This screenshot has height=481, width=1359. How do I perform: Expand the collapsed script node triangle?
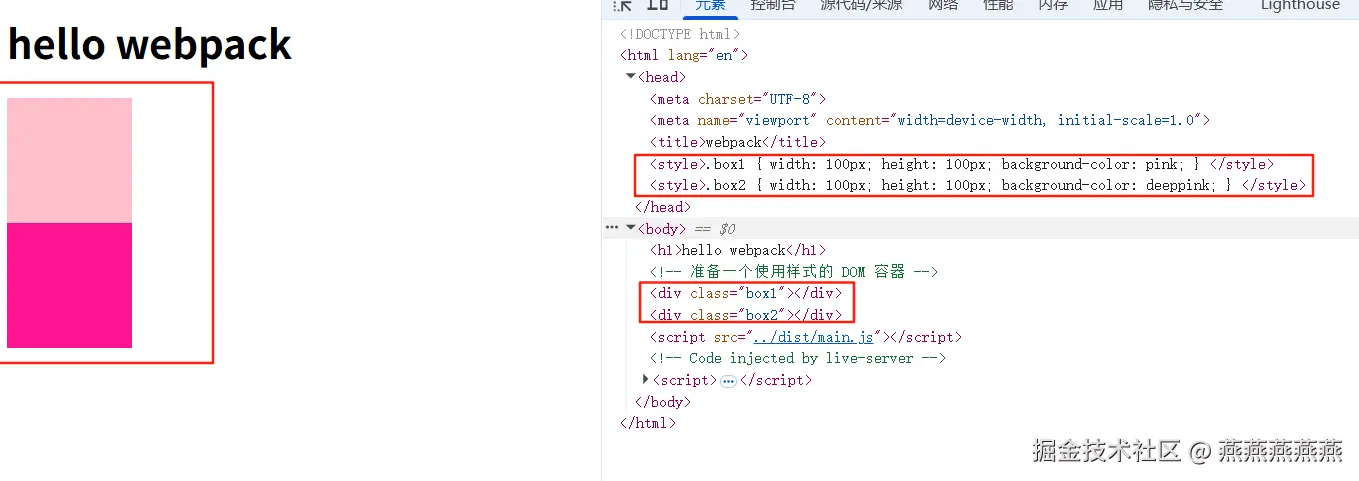(x=646, y=380)
